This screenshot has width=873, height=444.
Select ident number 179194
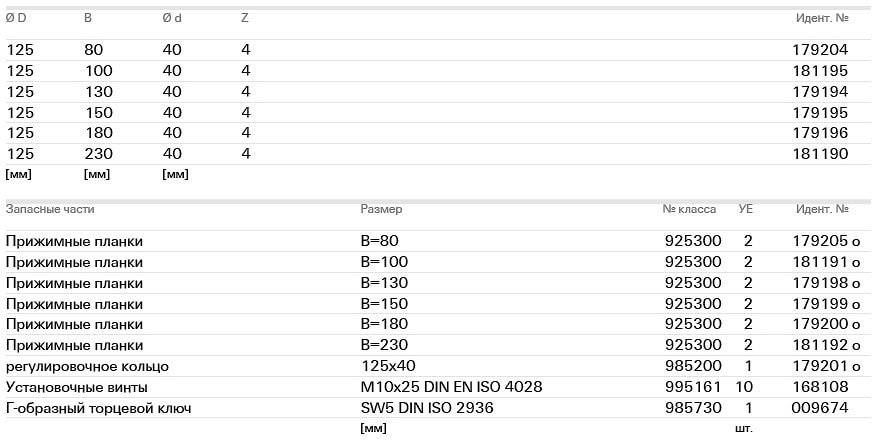pyautogui.click(x=821, y=92)
